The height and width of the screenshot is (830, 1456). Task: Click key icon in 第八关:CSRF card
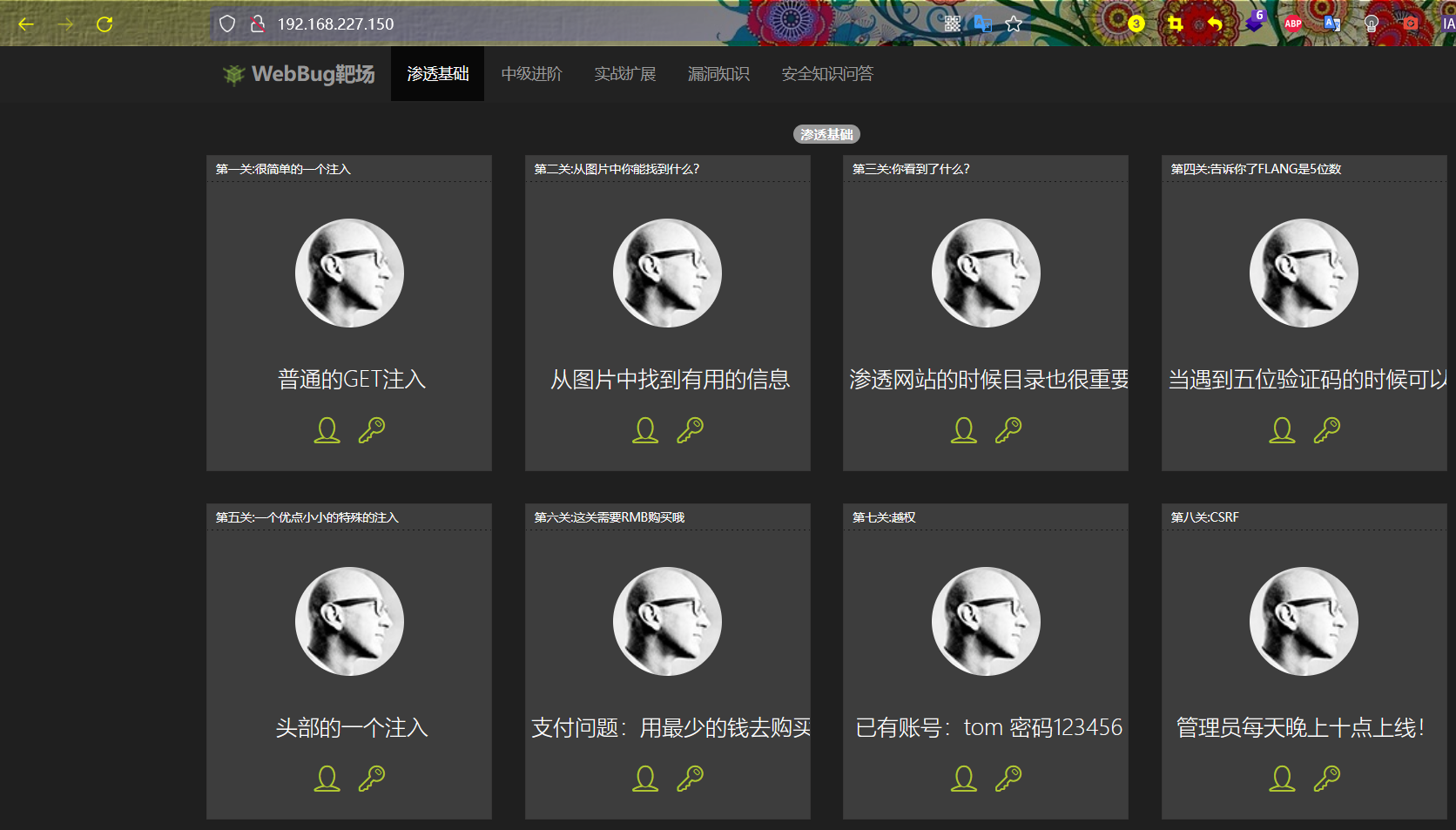1326,779
